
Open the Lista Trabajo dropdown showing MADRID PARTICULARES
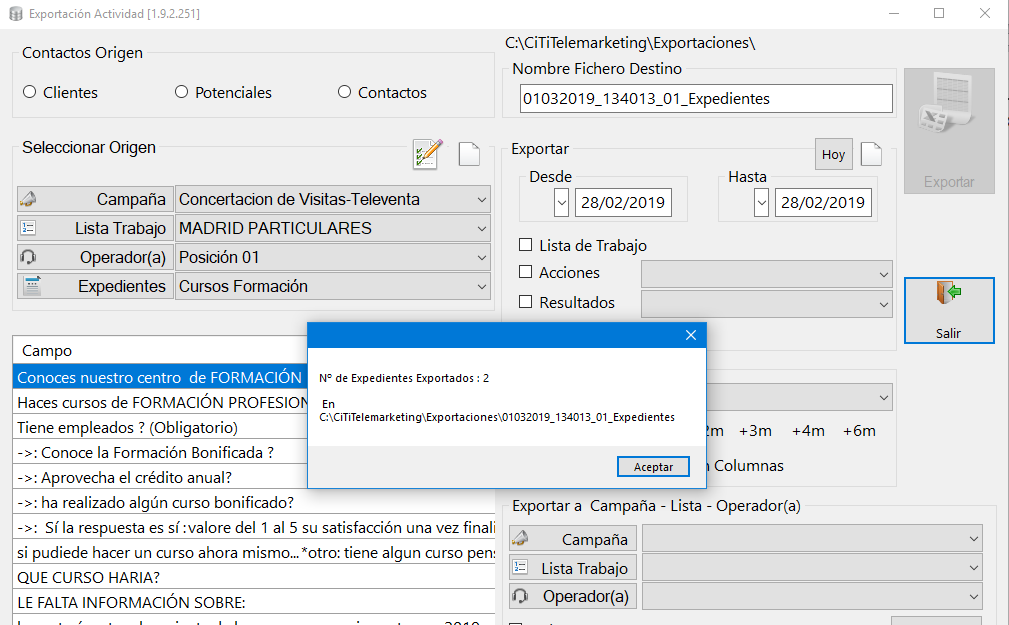pos(333,229)
